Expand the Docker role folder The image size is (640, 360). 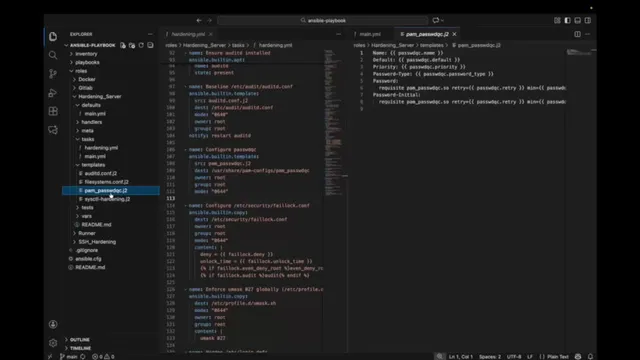(x=87, y=80)
